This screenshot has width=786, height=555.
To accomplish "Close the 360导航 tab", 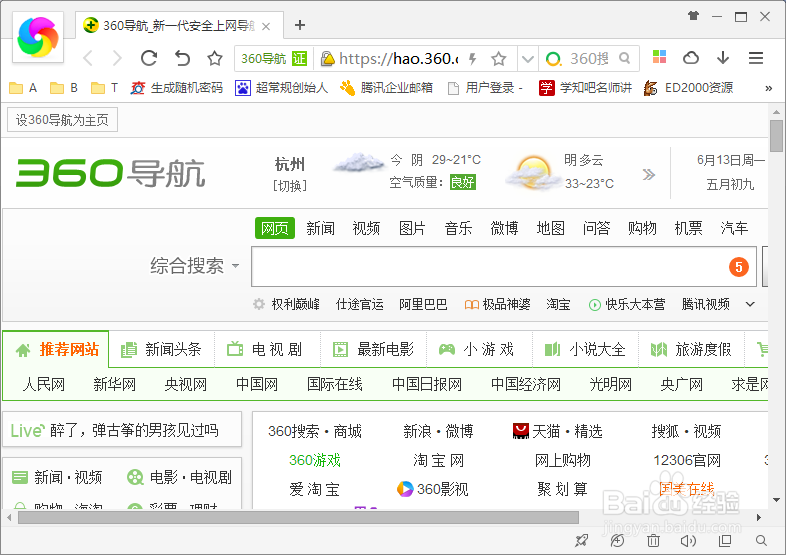I will (266, 26).
